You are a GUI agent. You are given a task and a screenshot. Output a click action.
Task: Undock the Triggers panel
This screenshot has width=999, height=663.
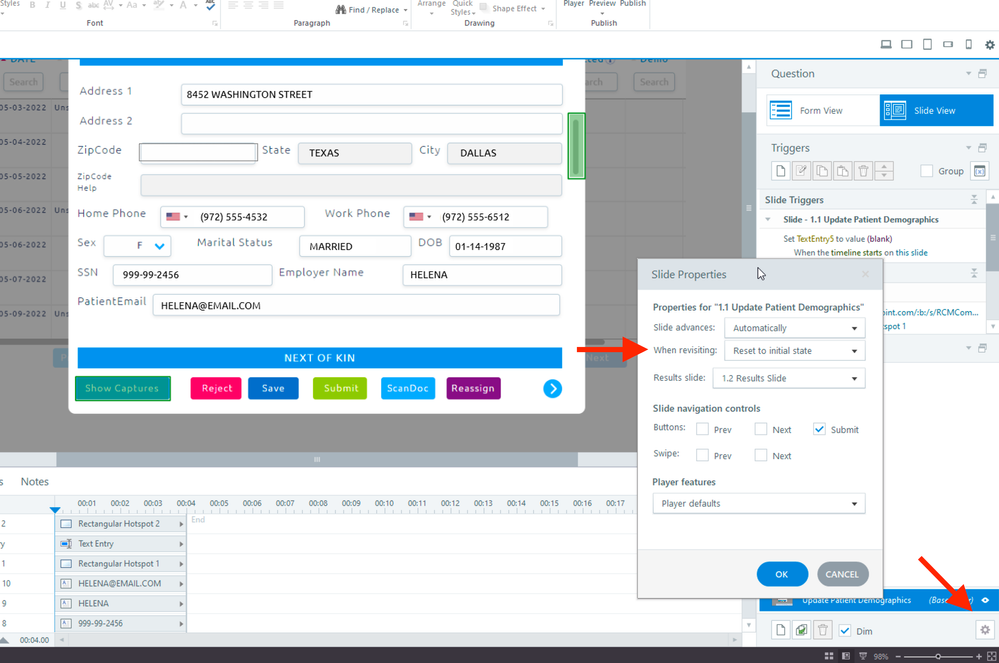(x=982, y=148)
